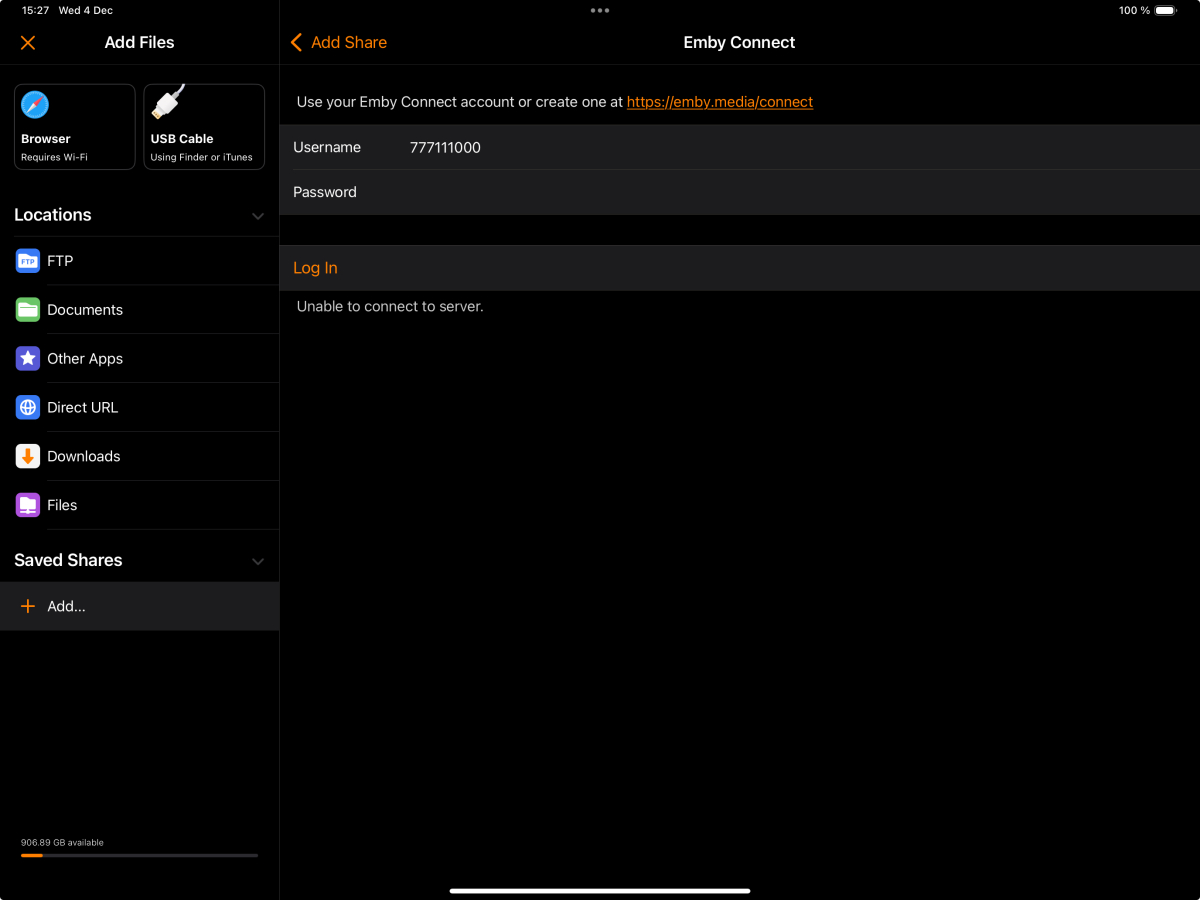Viewport: 1200px width, 900px height.
Task: Click the FTP location icon
Action: tap(28, 261)
